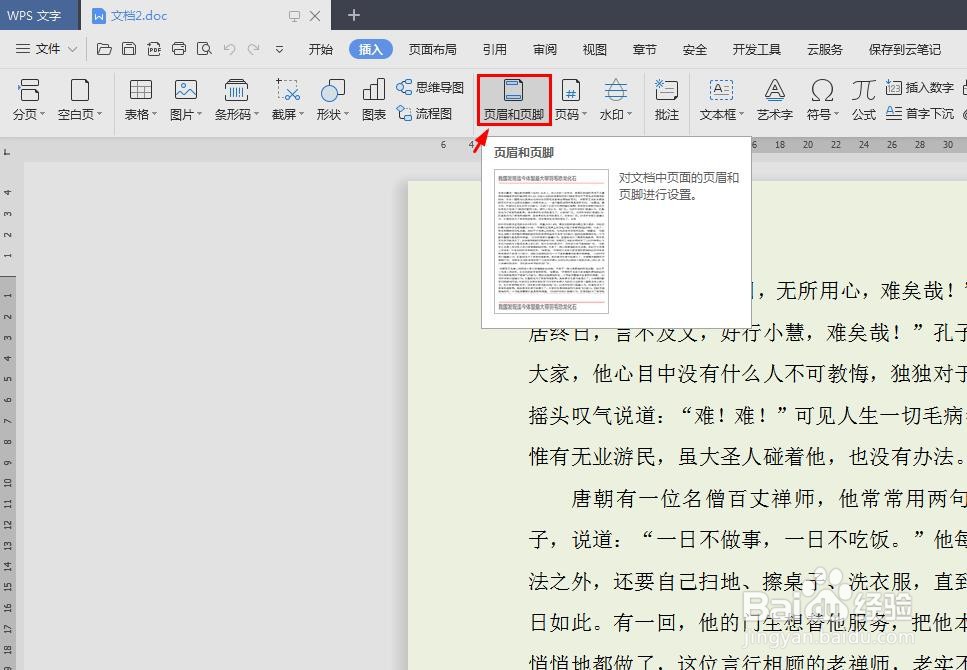Insert a 条形码 barcode
967x670 pixels.
tap(237, 99)
